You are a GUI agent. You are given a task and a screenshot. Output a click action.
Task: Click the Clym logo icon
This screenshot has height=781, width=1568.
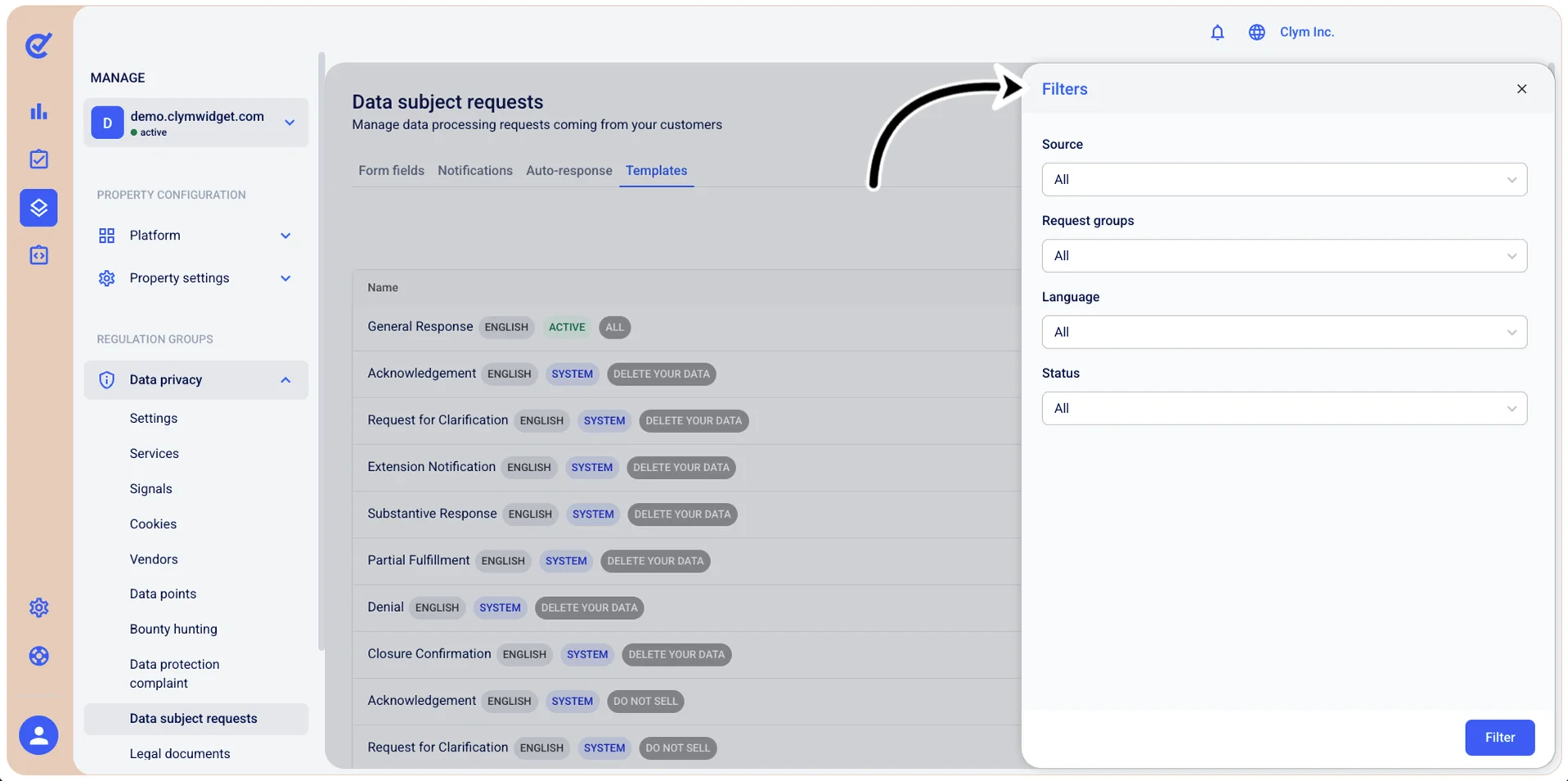pyautogui.click(x=38, y=45)
